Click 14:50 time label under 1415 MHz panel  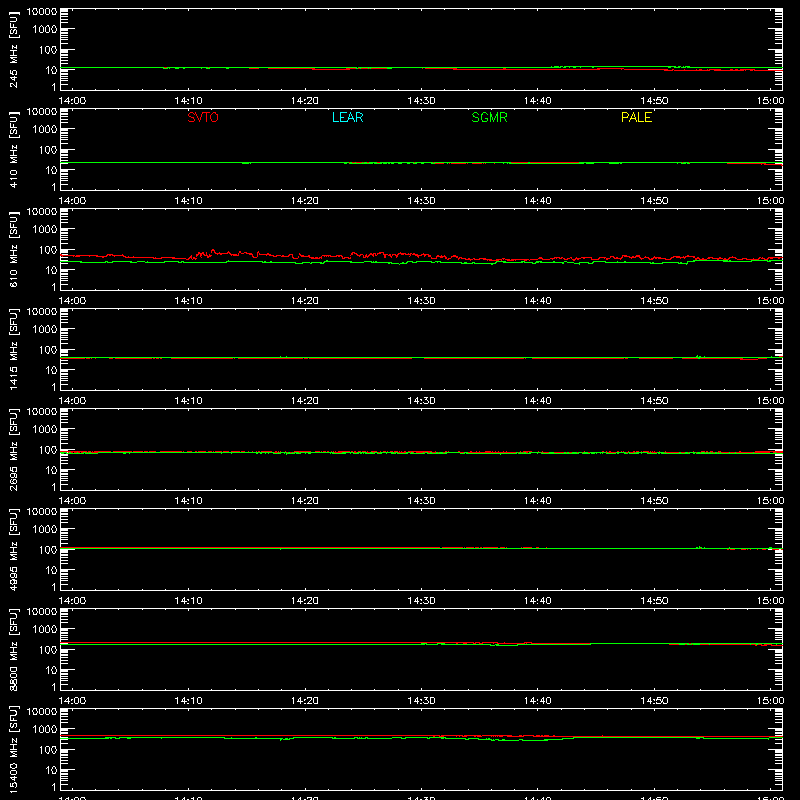tap(654, 401)
